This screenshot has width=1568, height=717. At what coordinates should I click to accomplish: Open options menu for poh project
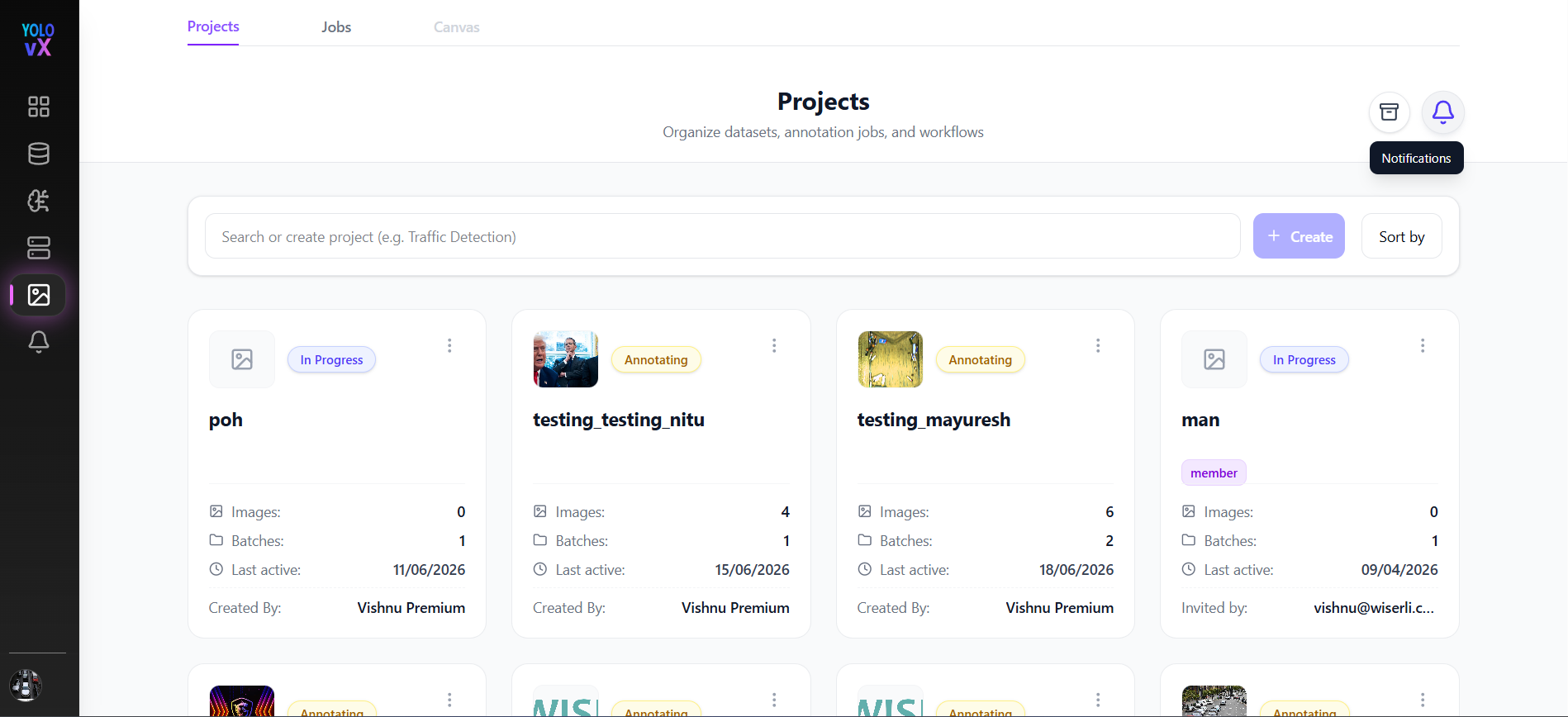pyautogui.click(x=449, y=345)
